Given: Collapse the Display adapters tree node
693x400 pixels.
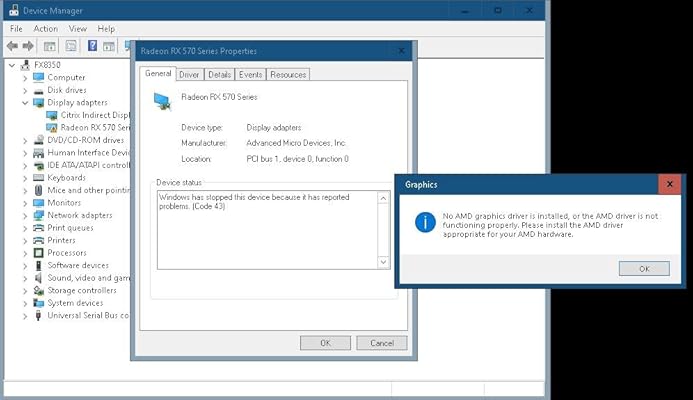Looking at the screenshot, I should pyautogui.click(x=25, y=103).
